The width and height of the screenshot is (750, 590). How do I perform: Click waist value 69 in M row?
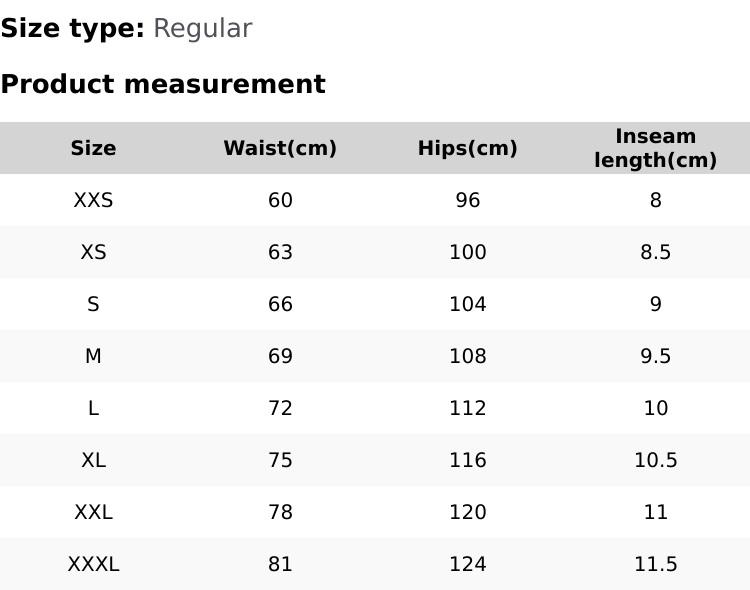pyautogui.click(x=280, y=356)
